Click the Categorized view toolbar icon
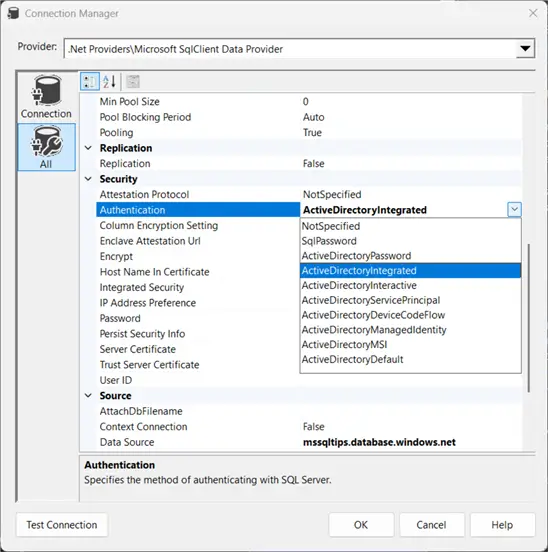 click(89, 82)
